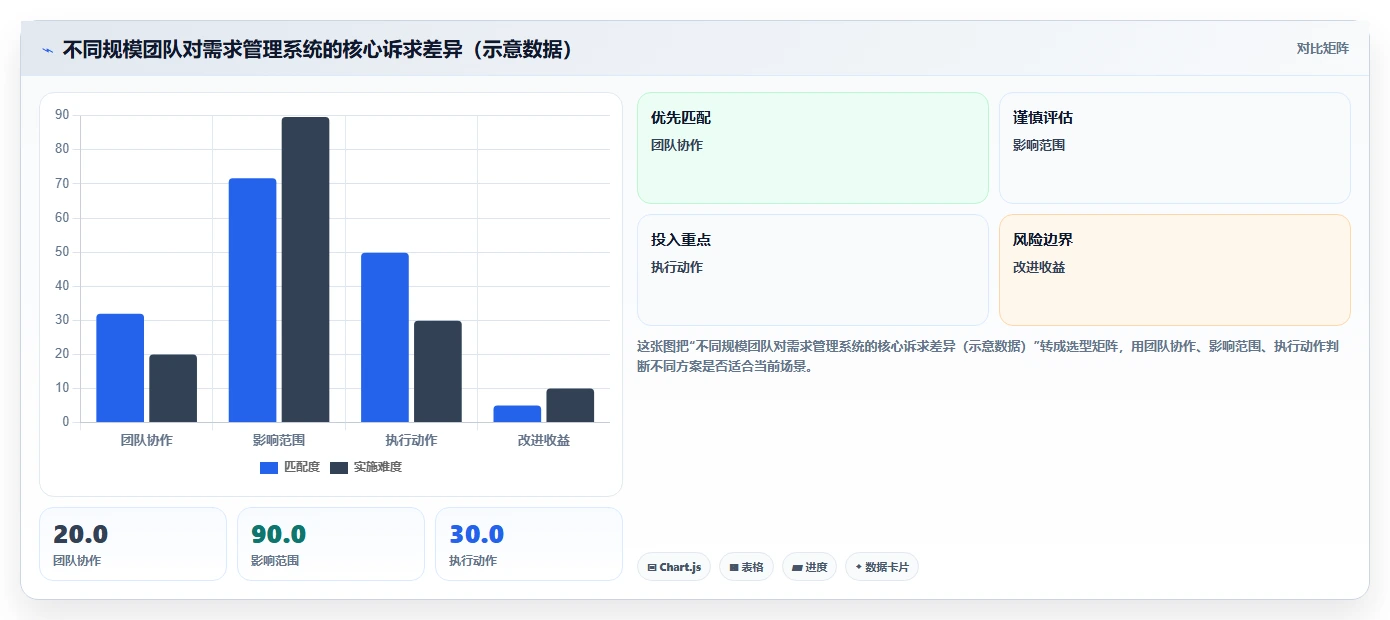This screenshot has height=620, width=1390.
Task: Click the 表格 tag
Action: tap(746, 567)
